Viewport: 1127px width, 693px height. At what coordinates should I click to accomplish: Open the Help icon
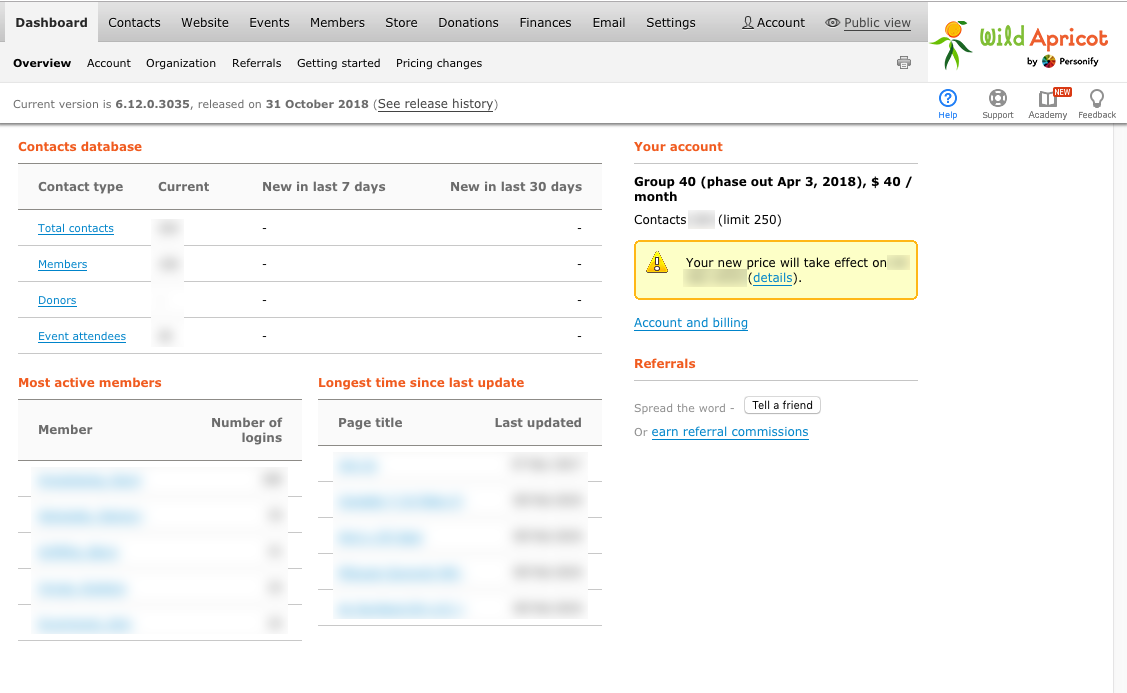(x=947, y=98)
